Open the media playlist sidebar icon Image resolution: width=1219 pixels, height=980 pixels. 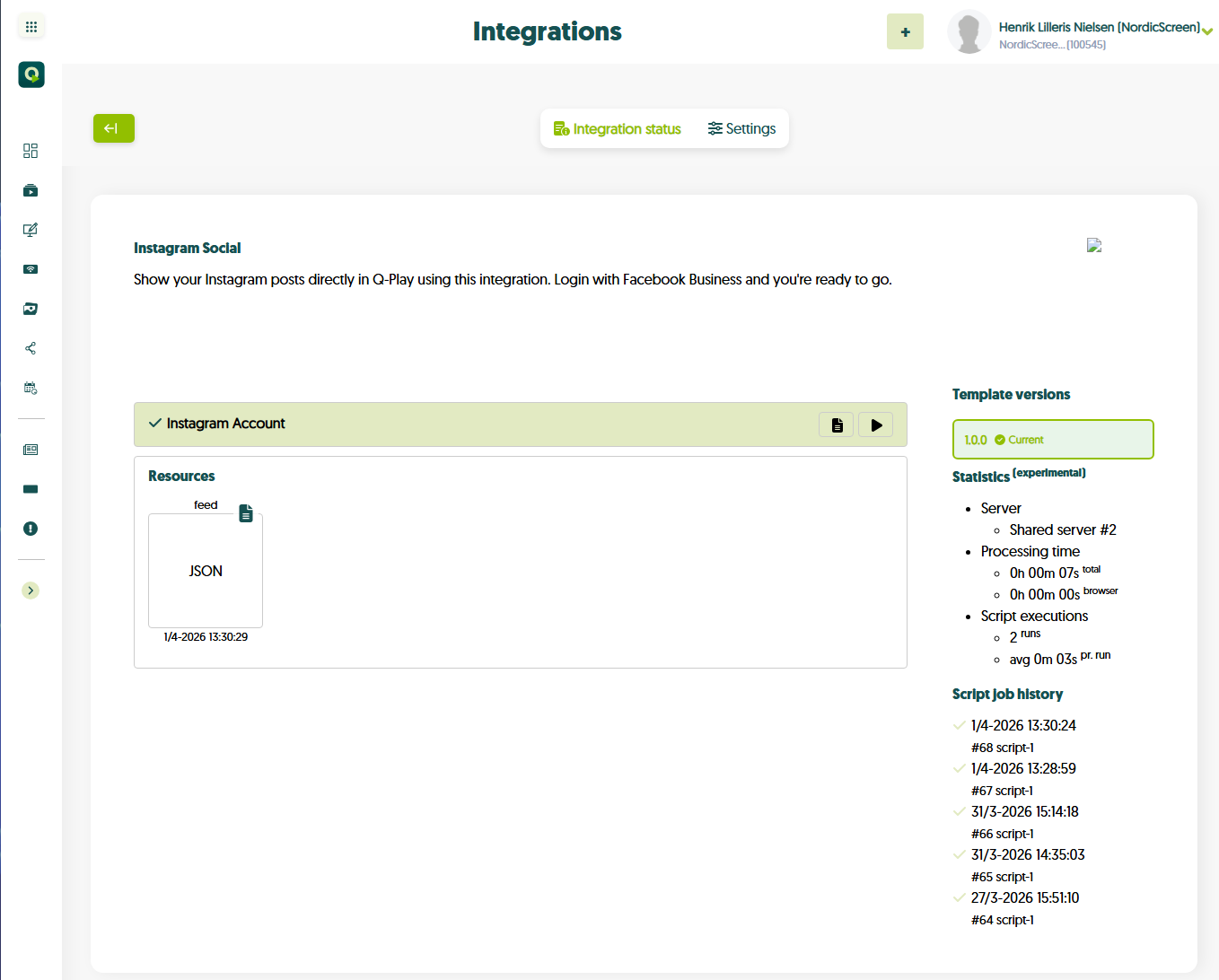click(31, 190)
